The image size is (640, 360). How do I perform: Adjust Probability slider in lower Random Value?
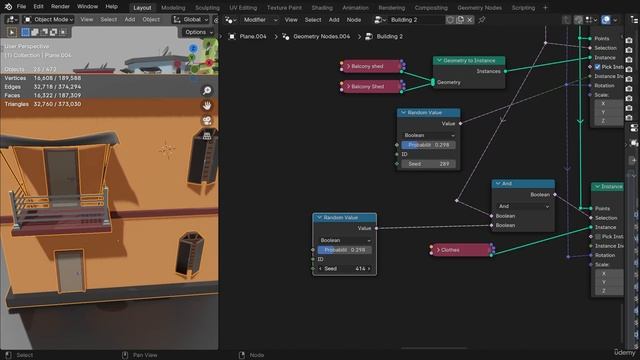344,250
